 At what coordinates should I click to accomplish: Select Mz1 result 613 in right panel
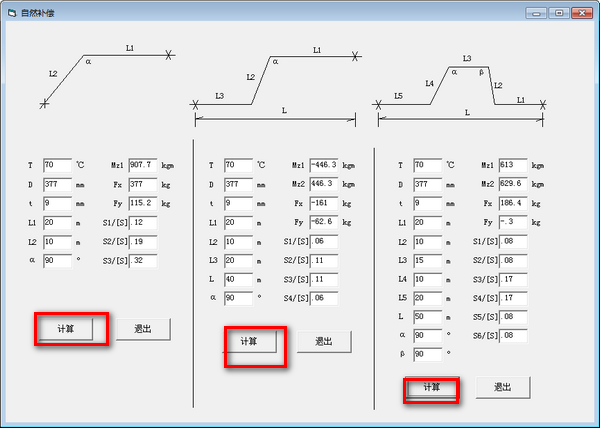tap(513, 165)
